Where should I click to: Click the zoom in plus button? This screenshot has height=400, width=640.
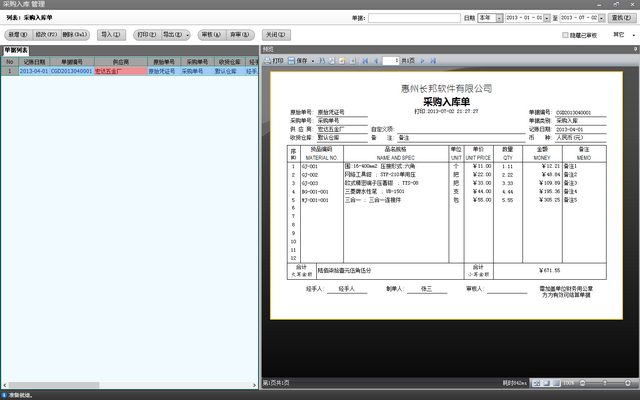coord(628,383)
